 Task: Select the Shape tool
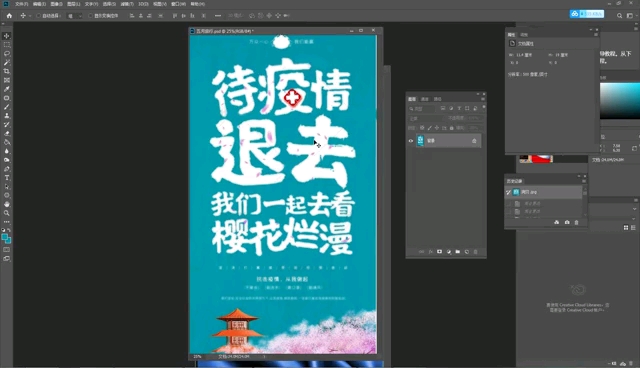coord(7,195)
